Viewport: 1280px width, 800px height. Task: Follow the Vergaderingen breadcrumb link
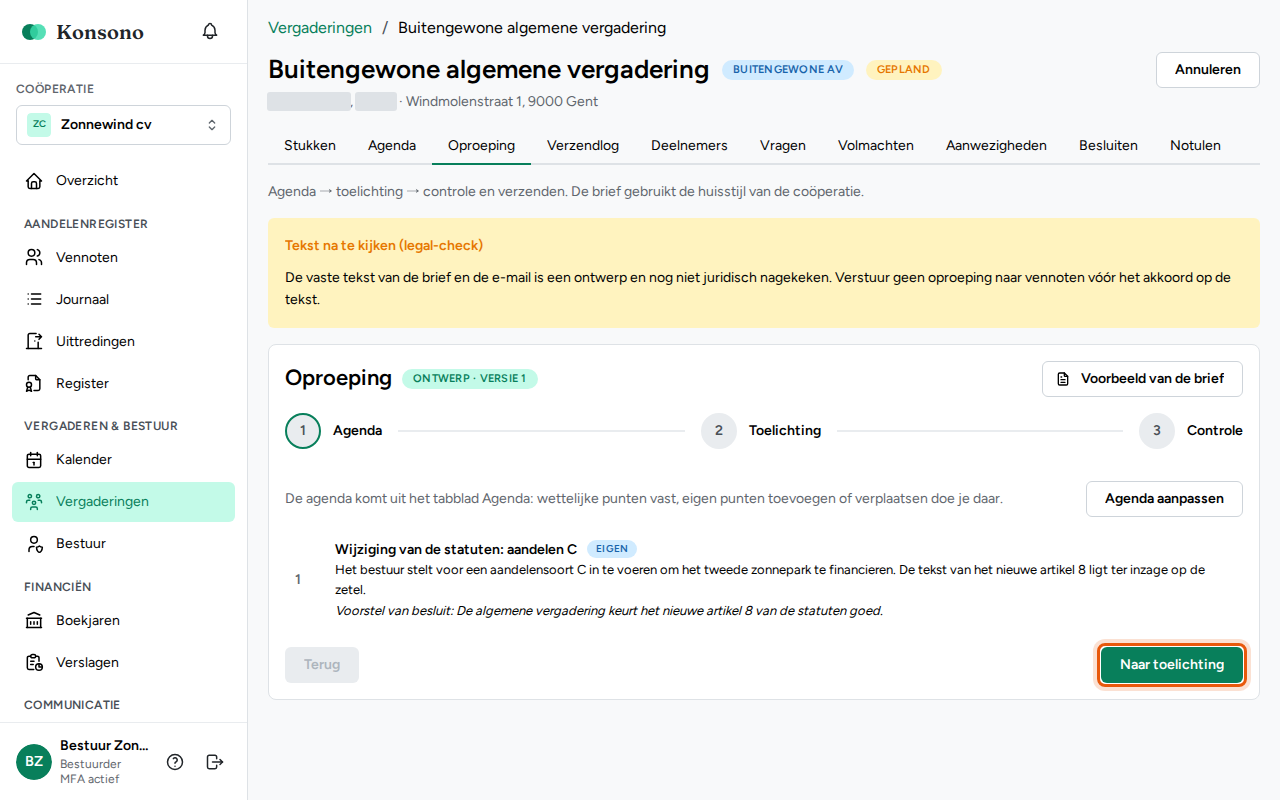click(x=320, y=28)
